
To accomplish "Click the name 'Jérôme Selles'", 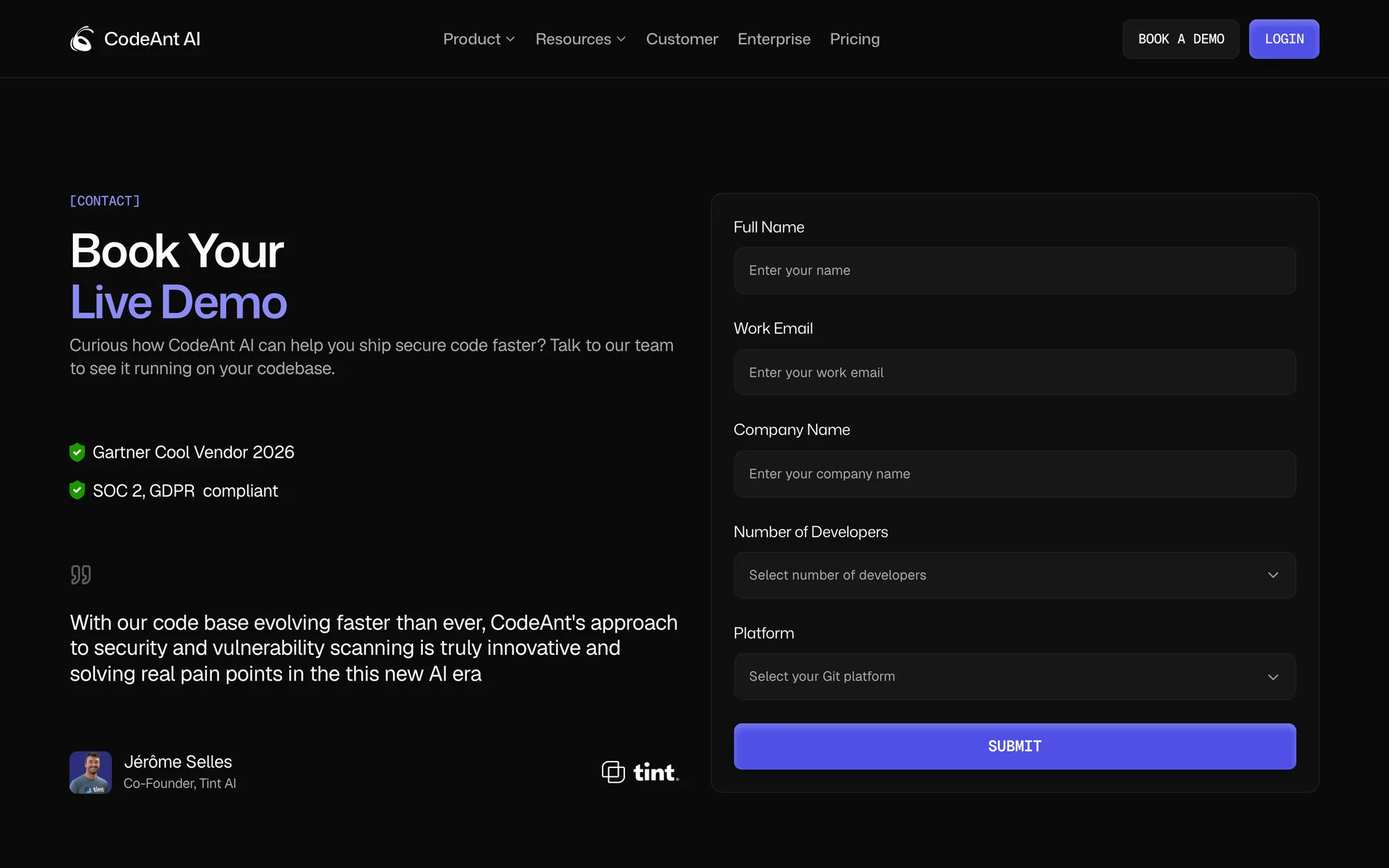I will pyautogui.click(x=178, y=762).
